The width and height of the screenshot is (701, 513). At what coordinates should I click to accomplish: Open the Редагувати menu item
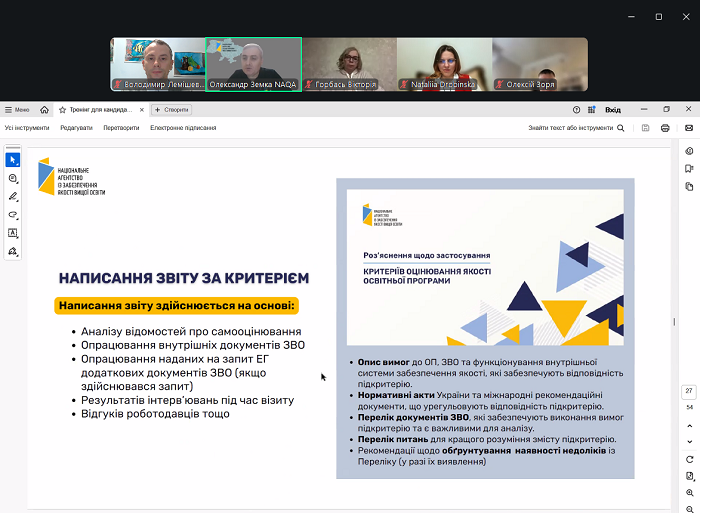pyautogui.click(x=76, y=128)
